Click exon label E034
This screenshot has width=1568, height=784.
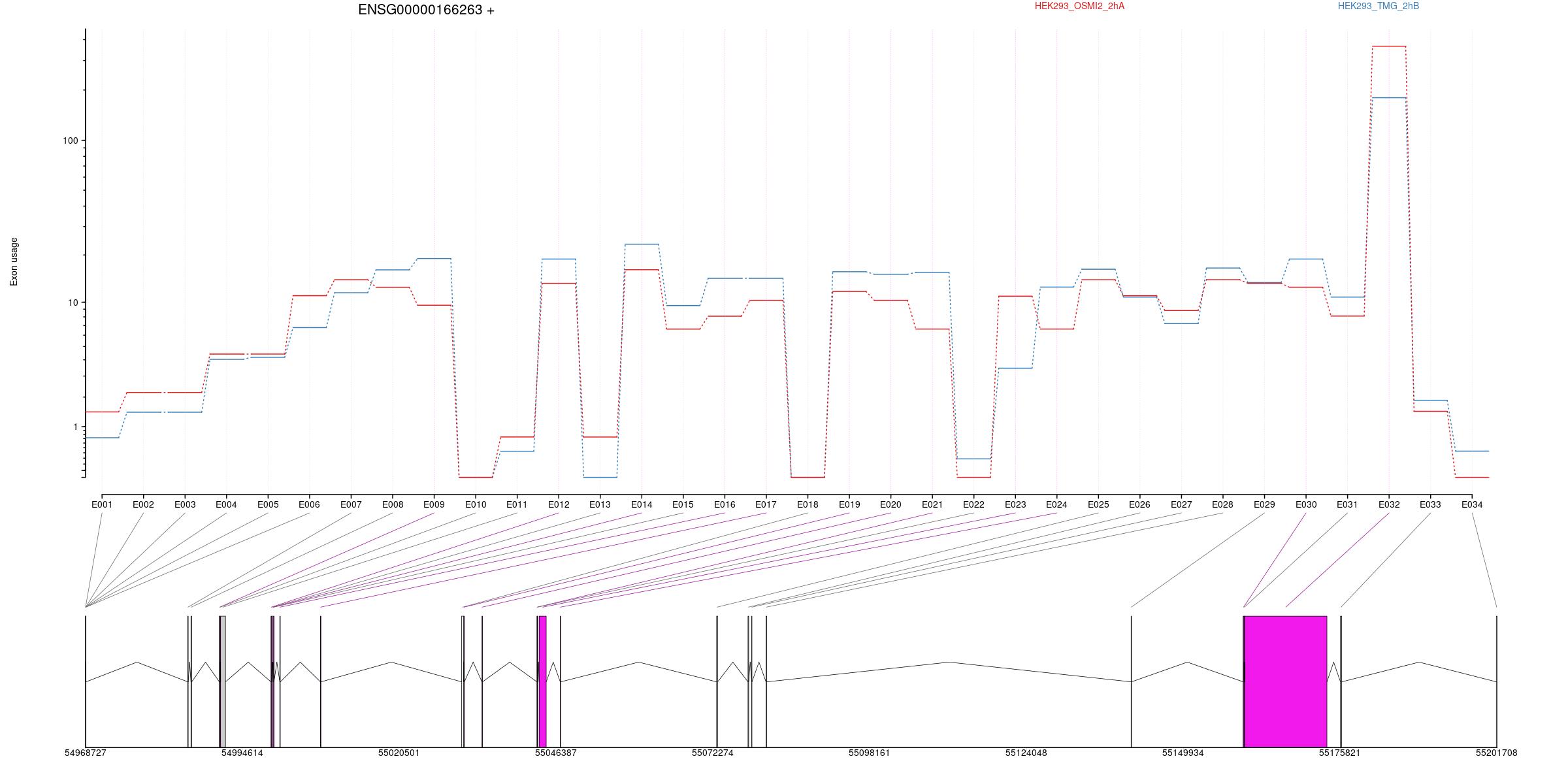point(1472,504)
